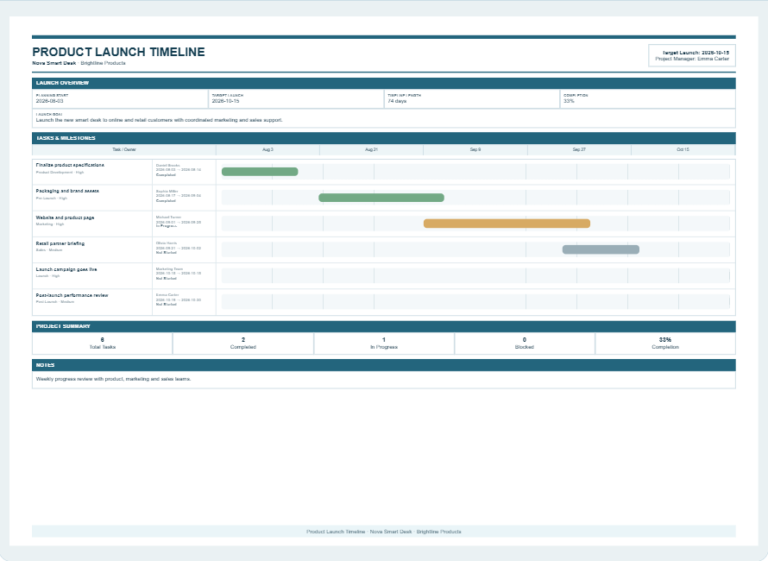
Task: Click the completion value '33%' in Launch Overview
Action: click(x=569, y=101)
